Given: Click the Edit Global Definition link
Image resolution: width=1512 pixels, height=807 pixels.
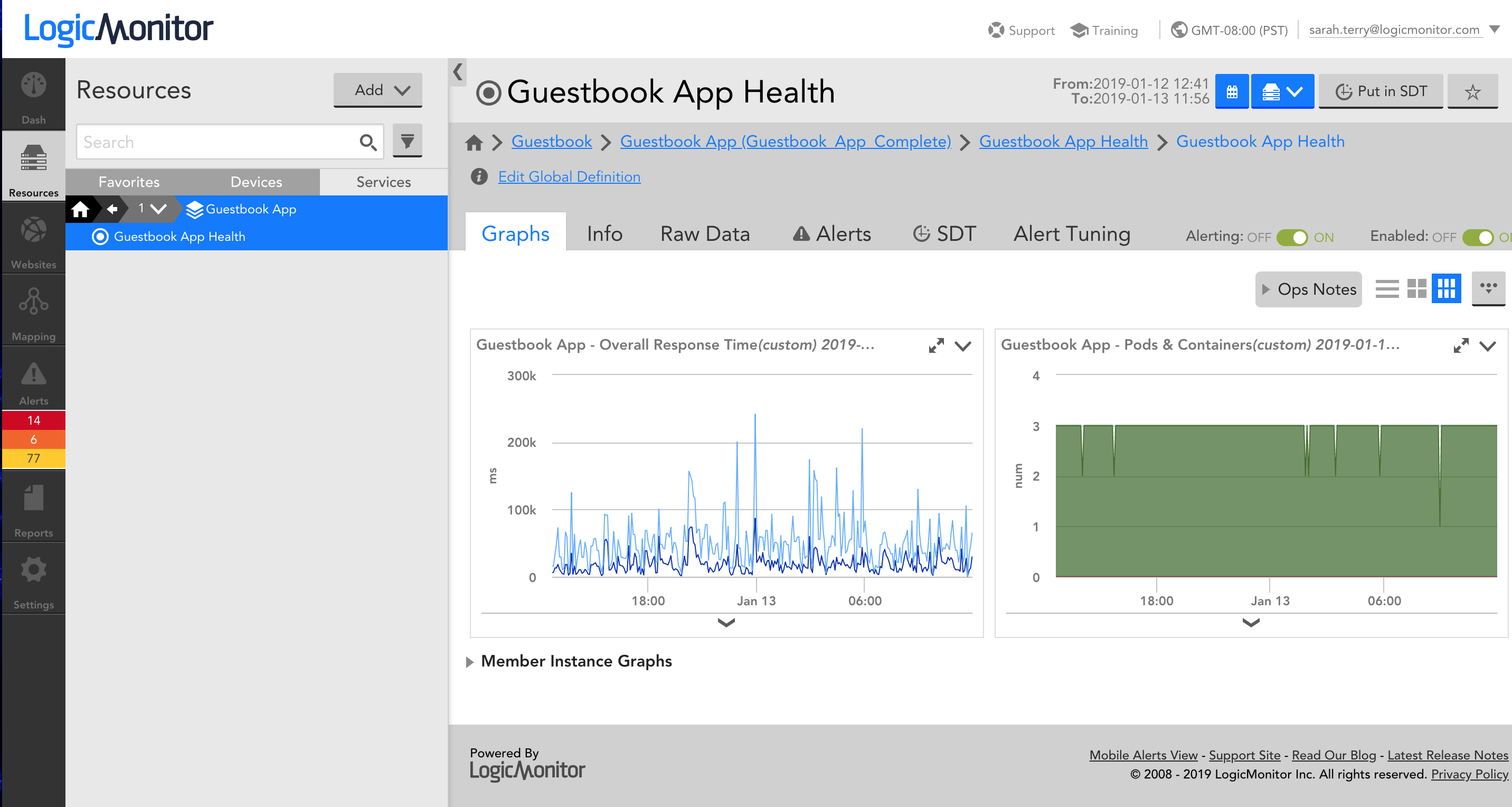Looking at the screenshot, I should (569, 177).
